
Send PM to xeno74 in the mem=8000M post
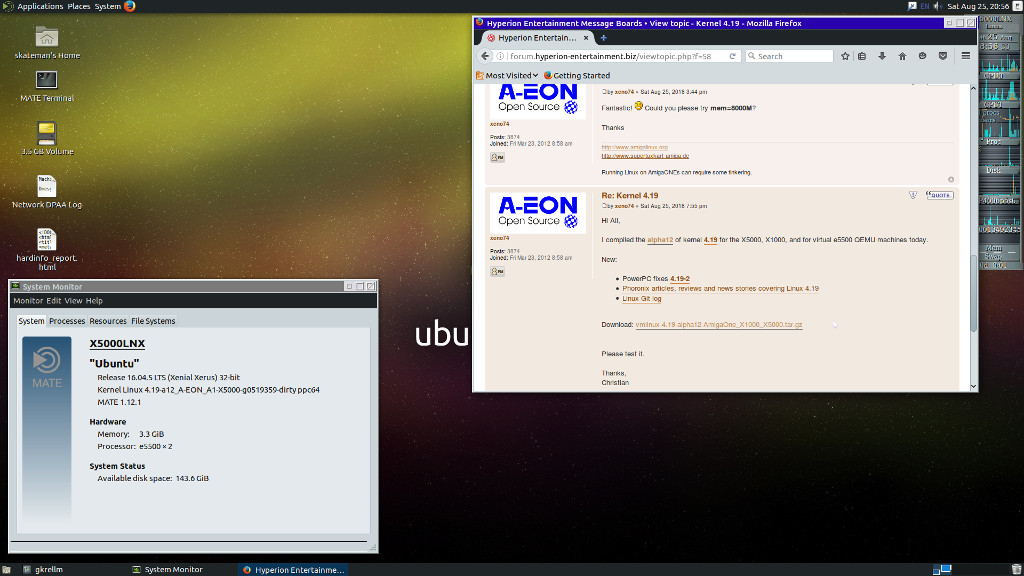click(x=498, y=157)
